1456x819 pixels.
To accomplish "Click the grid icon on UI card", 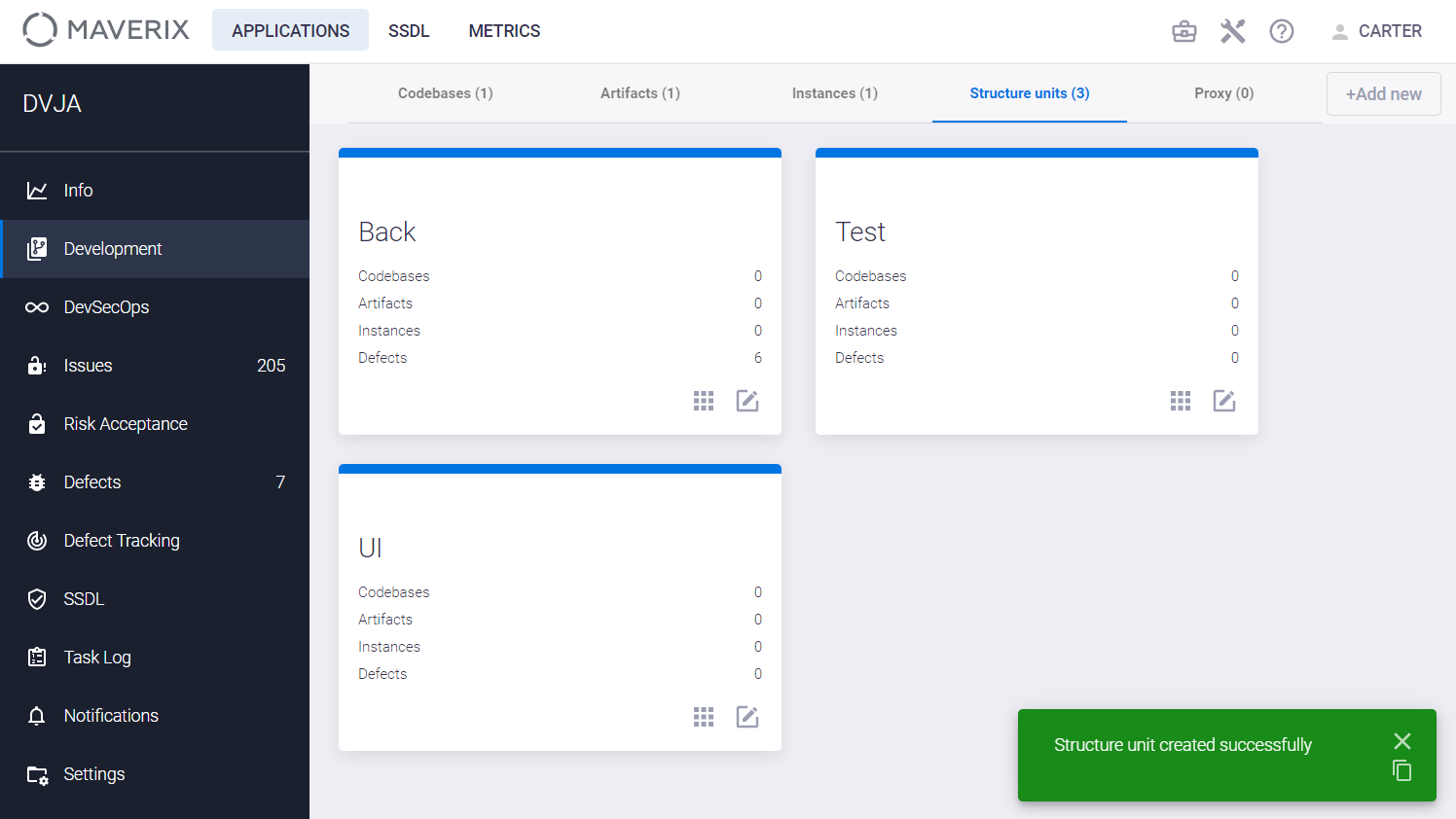I will (704, 717).
